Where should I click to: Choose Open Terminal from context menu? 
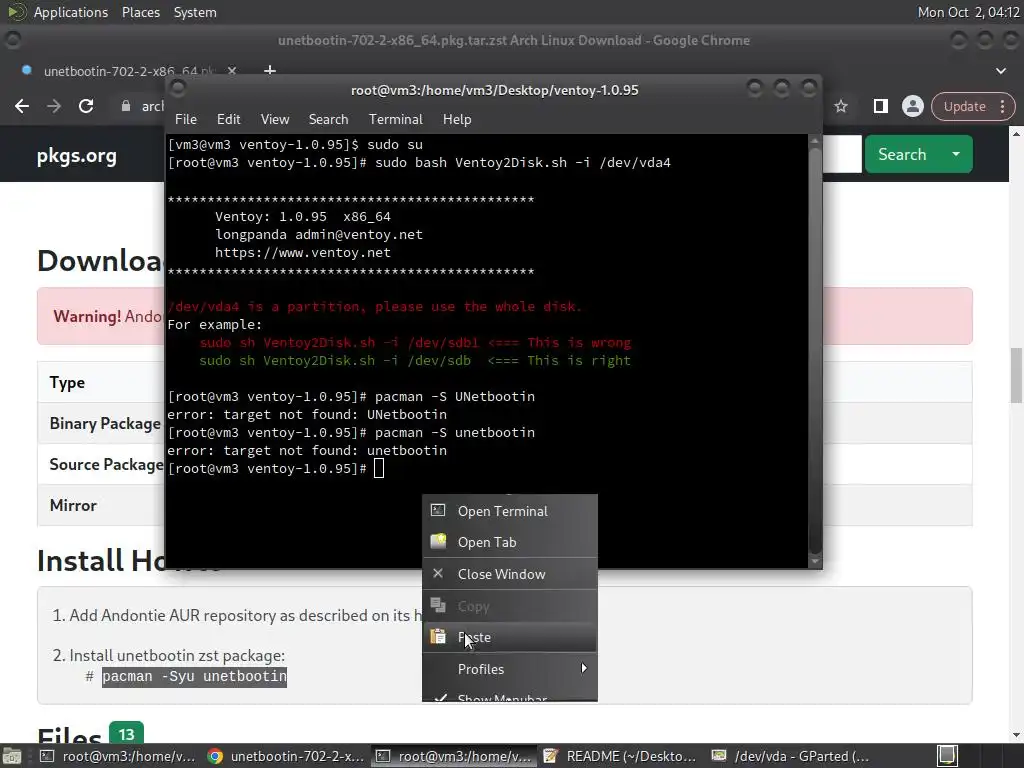click(510, 511)
